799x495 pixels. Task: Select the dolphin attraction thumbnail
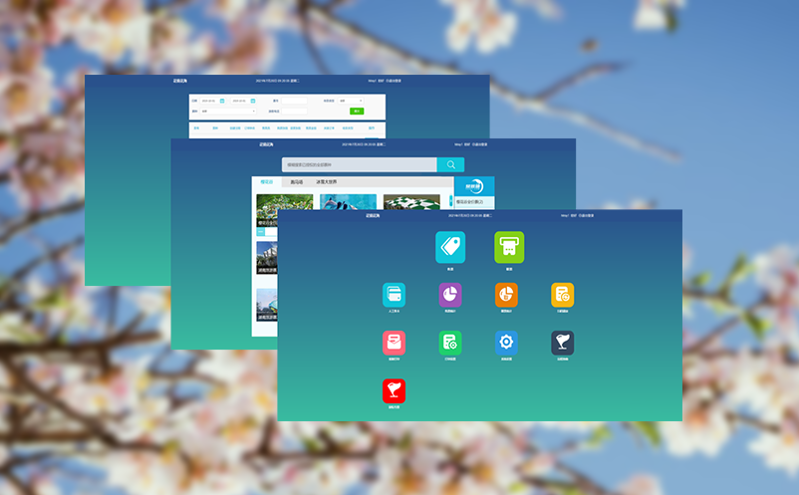[x=348, y=203]
